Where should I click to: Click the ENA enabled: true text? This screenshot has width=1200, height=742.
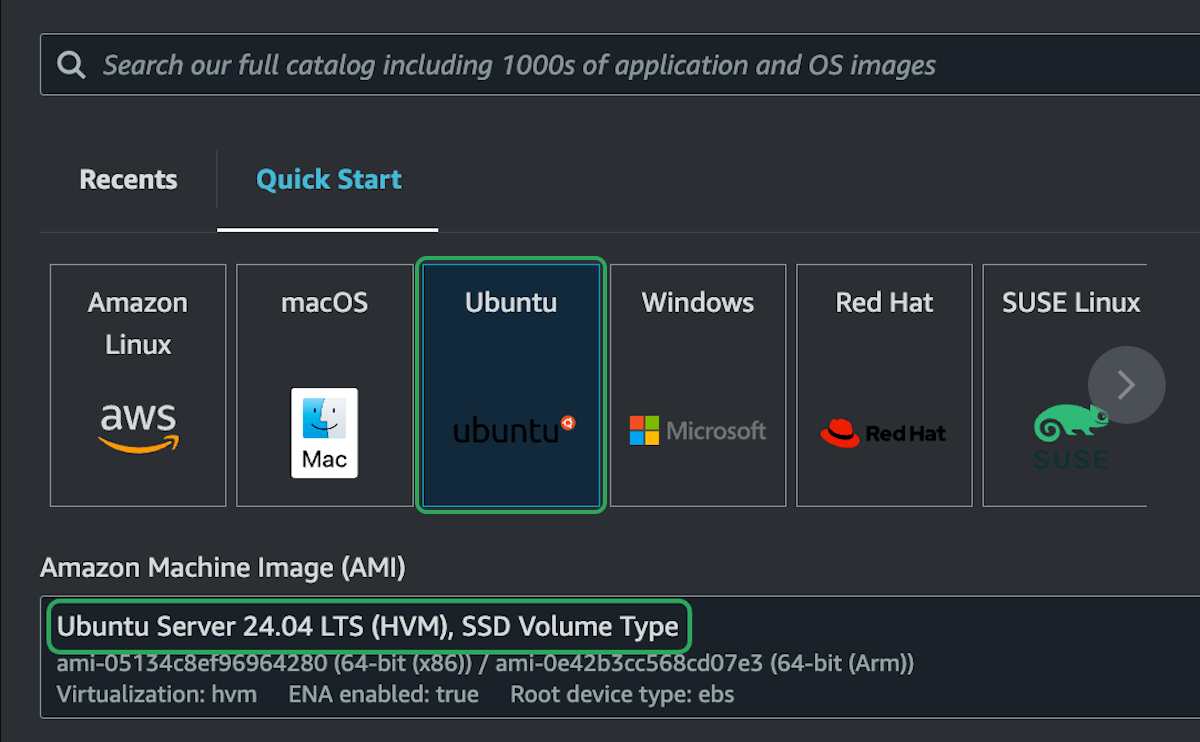point(384,694)
